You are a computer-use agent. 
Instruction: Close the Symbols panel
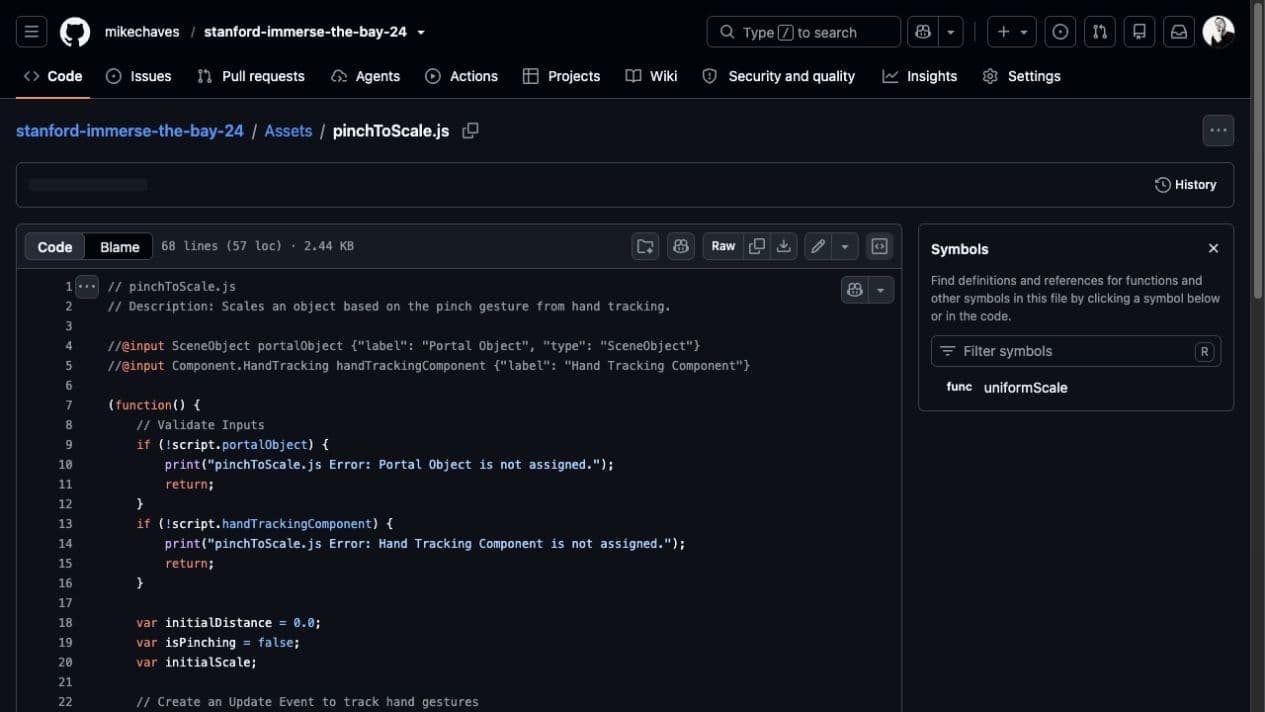pyautogui.click(x=1213, y=248)
